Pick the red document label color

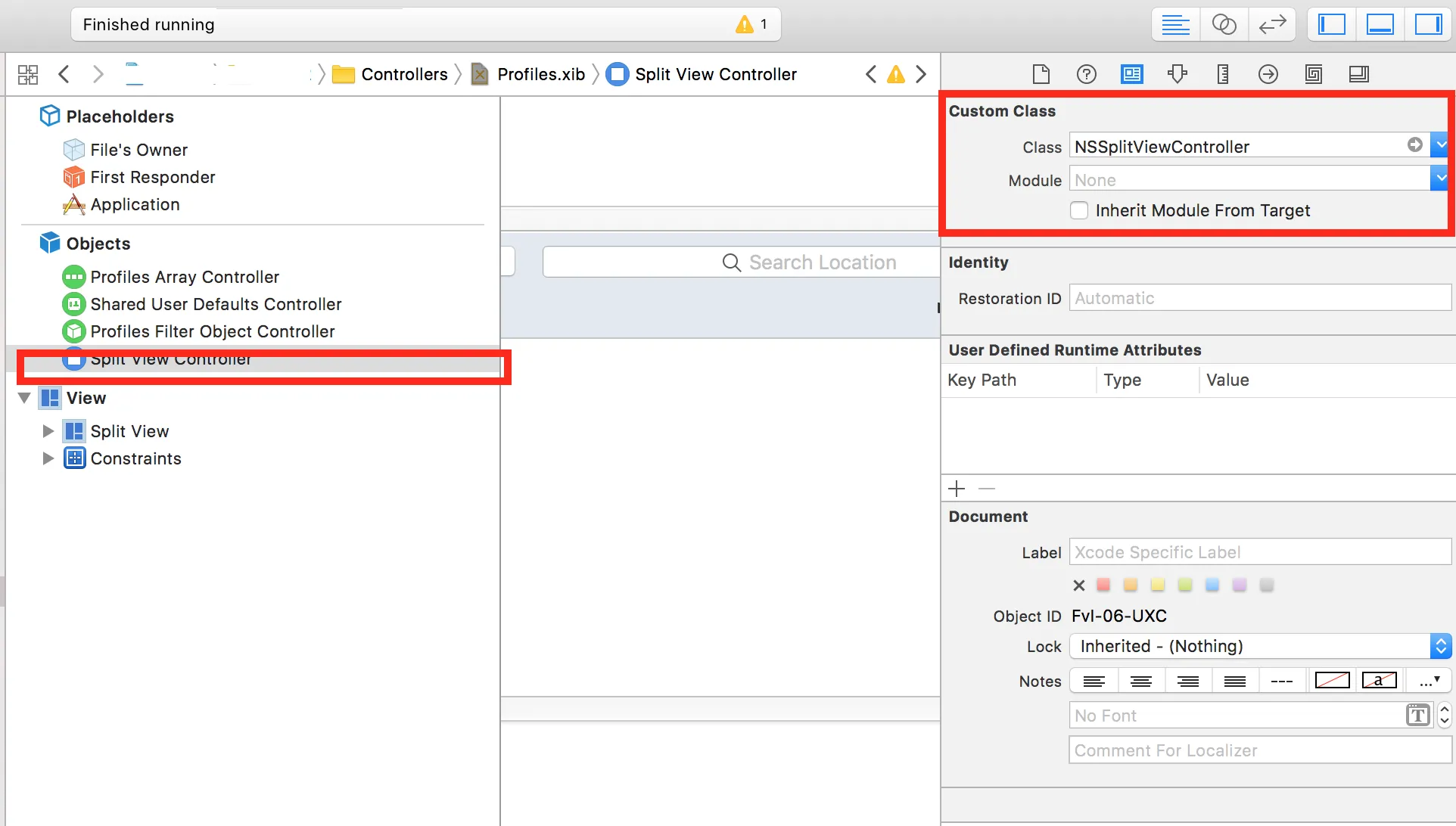pyautogui.click(x=1103, y=585)
